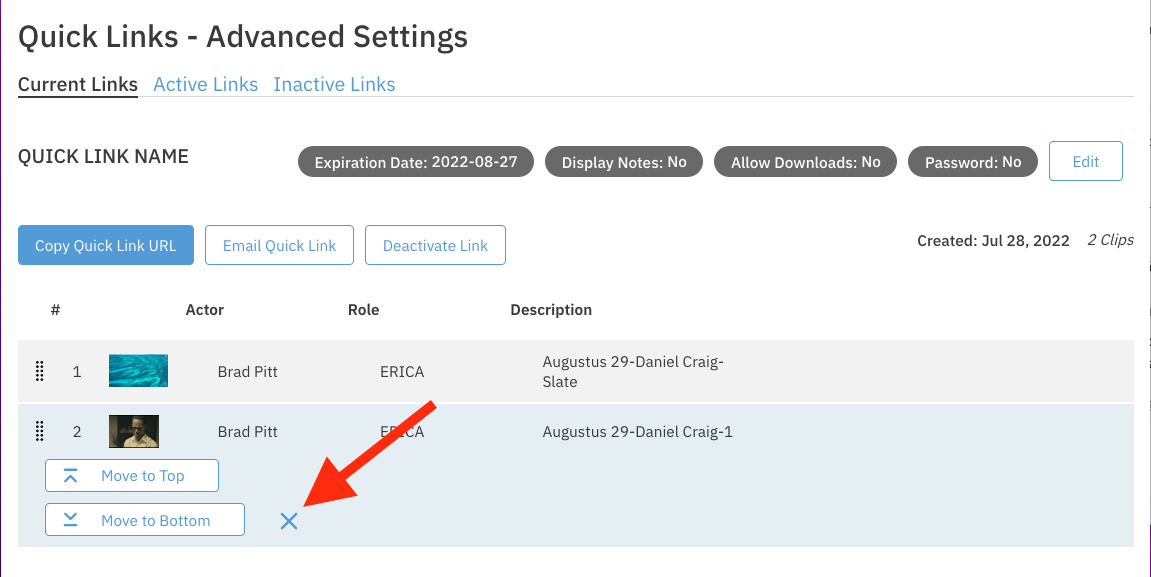Click drag handle for clip row 2
This screenshot has width=1151, height=577.
40,432
